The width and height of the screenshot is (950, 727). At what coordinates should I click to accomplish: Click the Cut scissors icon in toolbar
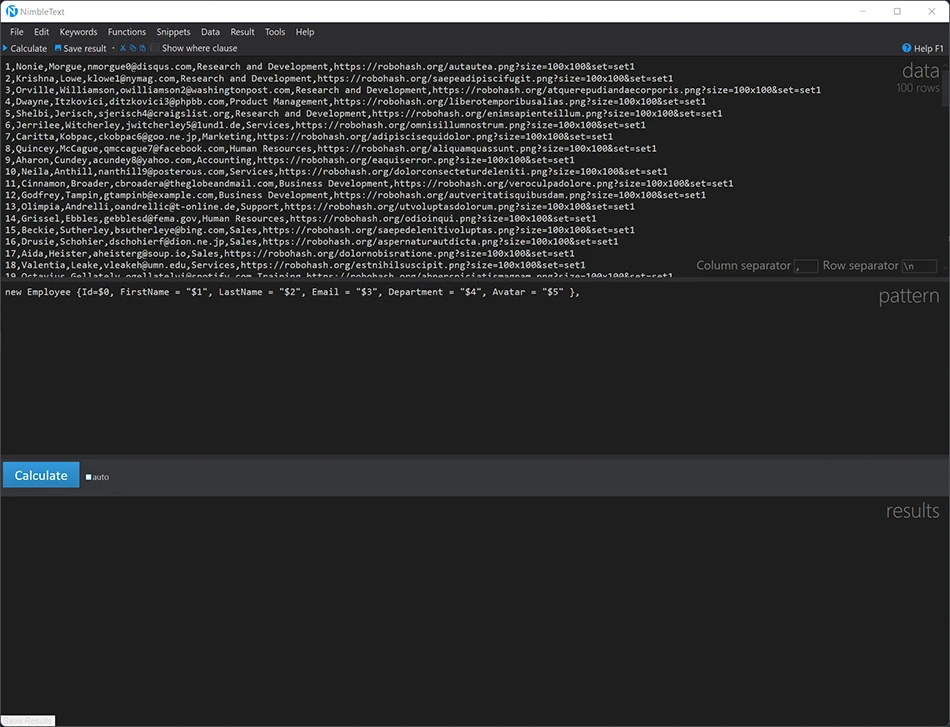coord(123,48)
